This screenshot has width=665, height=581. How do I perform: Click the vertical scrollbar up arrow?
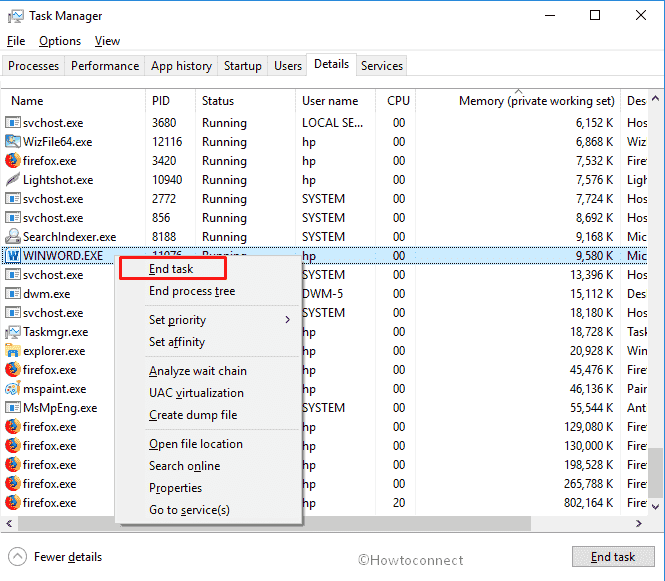point(656,98)
